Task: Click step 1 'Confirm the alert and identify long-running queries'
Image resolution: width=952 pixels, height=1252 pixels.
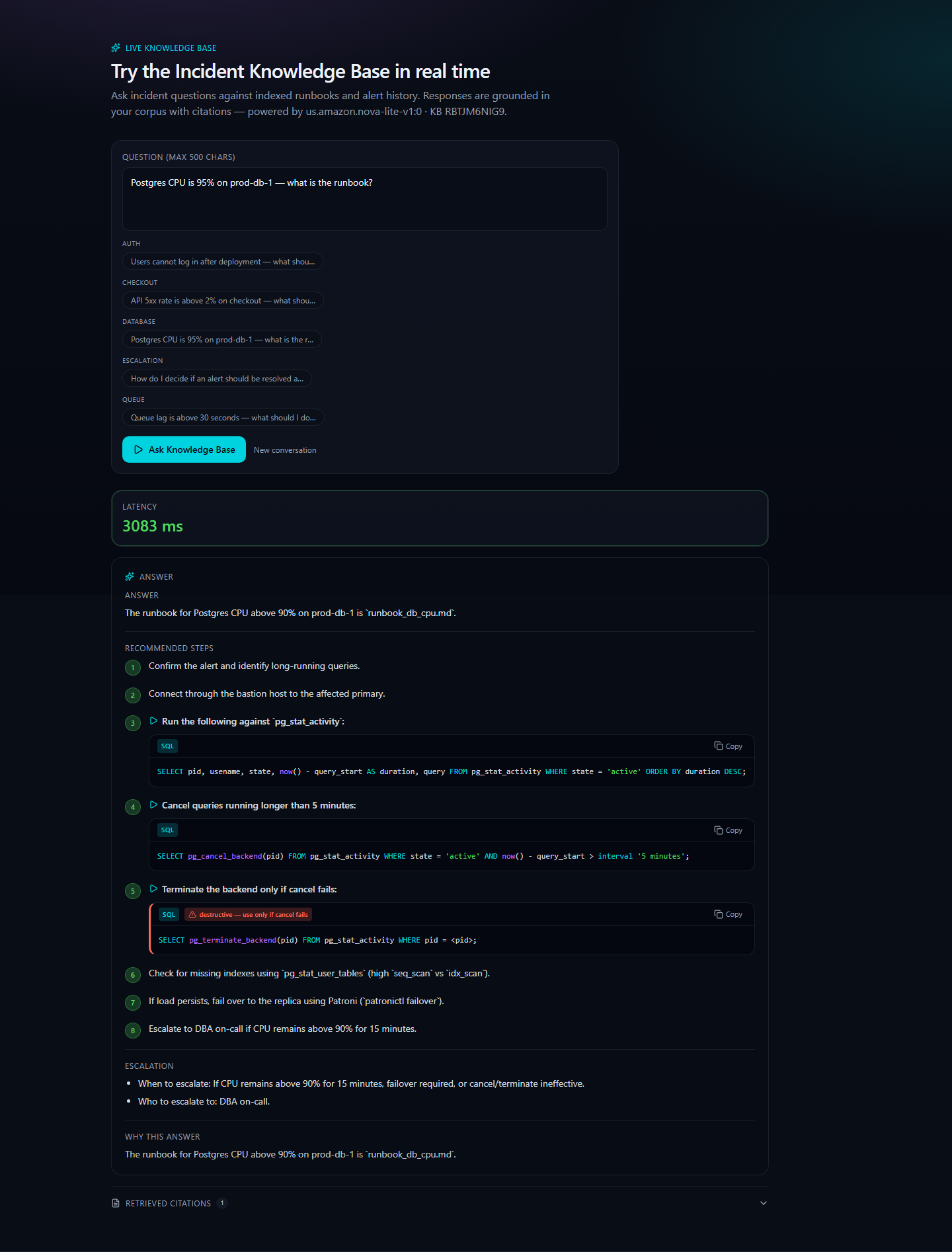Action: pyautogui.click(x=255, y=666)
